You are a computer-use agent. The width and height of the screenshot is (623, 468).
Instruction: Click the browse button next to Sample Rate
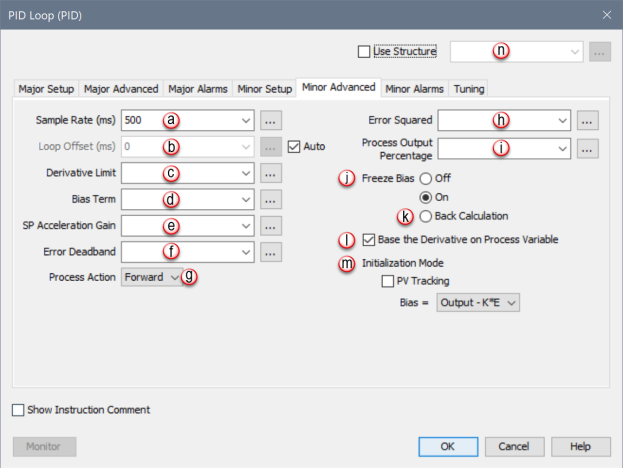click(x=271, y=120)
